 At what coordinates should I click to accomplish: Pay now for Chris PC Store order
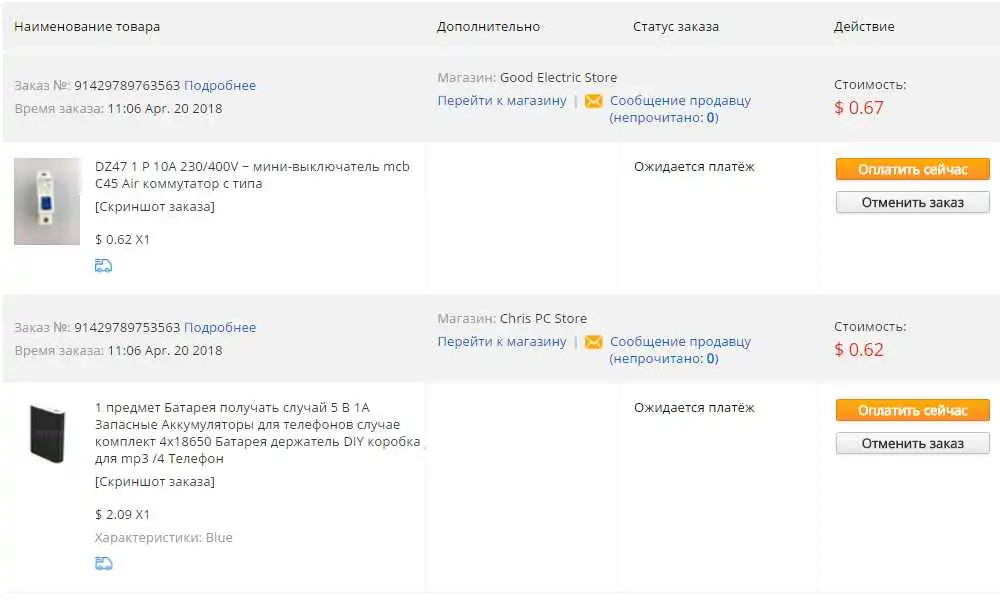913,410
